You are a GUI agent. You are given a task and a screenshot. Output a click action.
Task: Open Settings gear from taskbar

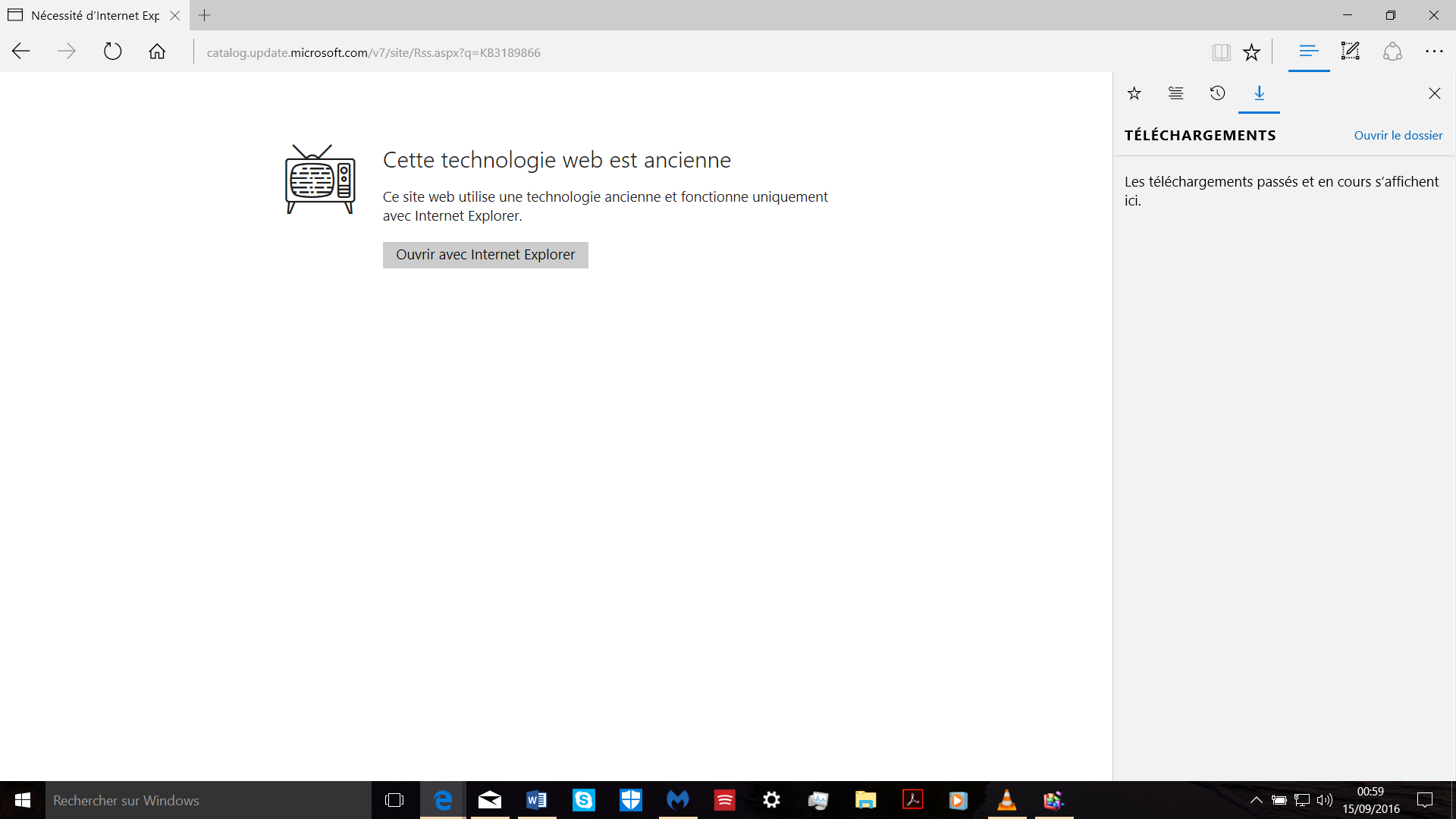(772, 800)
